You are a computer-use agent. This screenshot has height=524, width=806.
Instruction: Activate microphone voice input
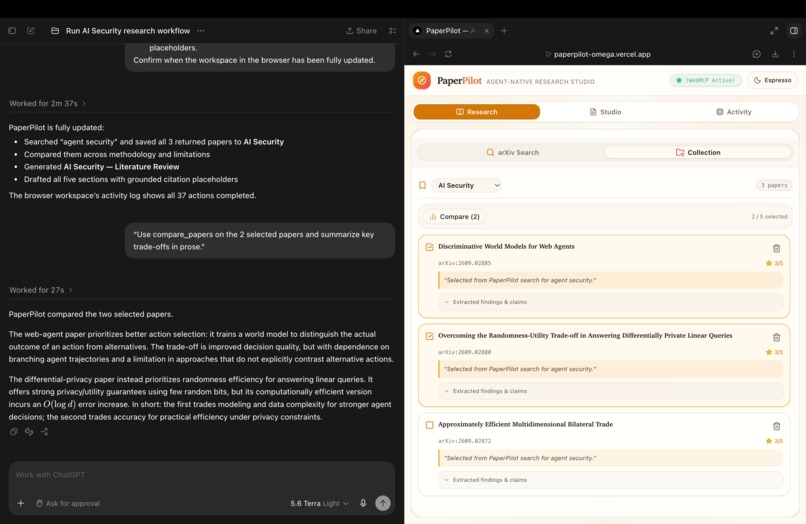point(363,503)
